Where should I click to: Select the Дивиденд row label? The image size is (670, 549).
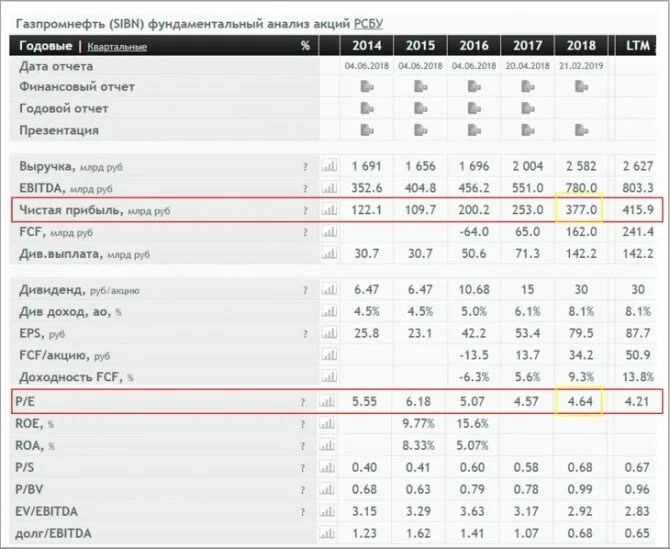tap(79, 290)
